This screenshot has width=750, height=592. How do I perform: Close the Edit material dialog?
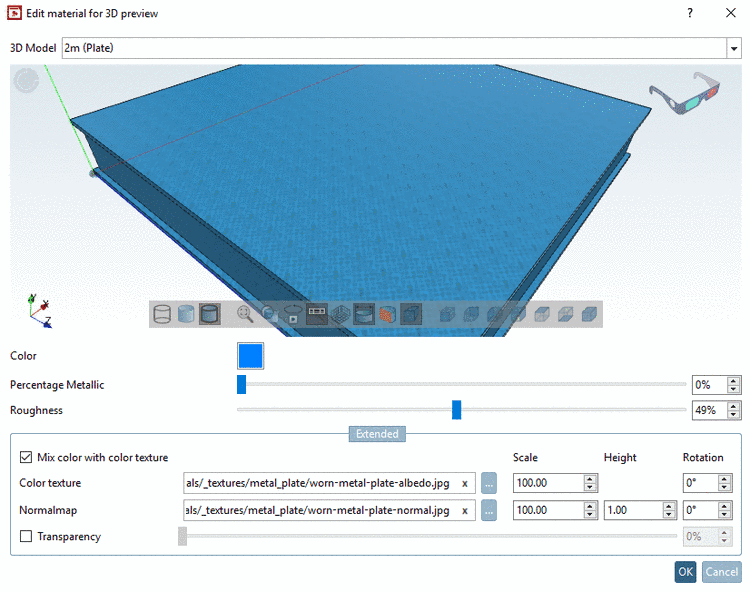point(730,13)
